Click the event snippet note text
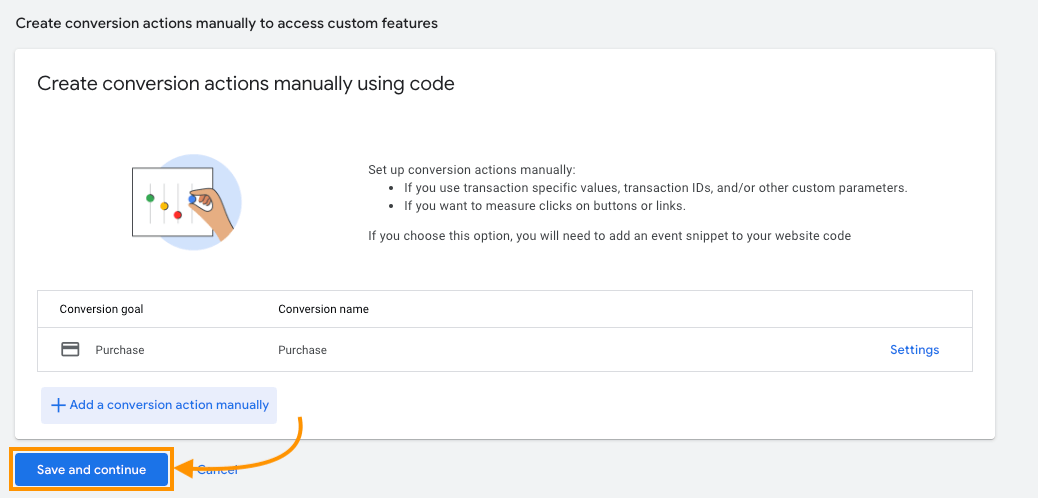The width and height of the screenshot is (1038, 498). tap(609, 235)
